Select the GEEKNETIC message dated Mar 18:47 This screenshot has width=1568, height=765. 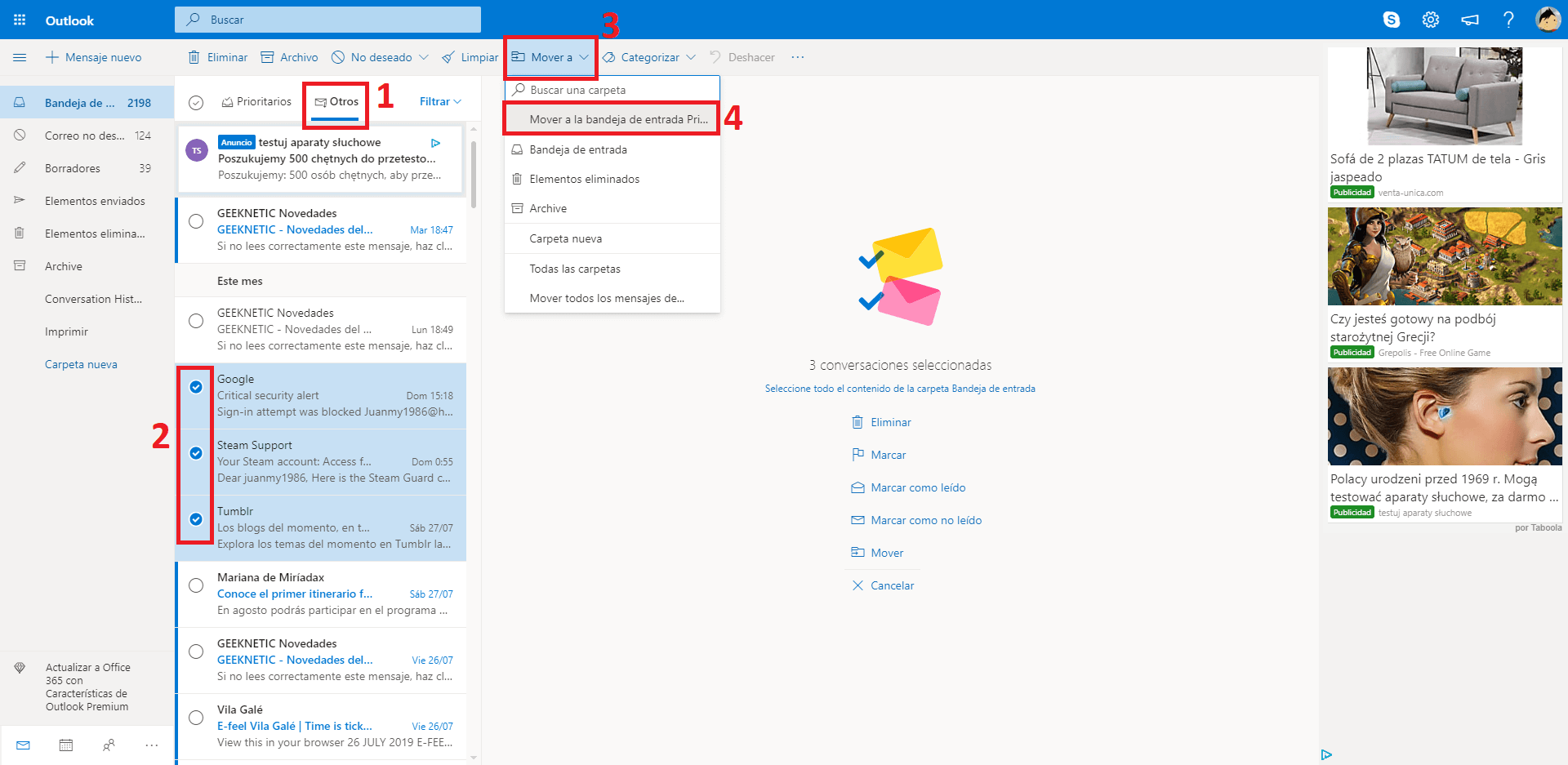pyautogui.click(x=196, y=221)
